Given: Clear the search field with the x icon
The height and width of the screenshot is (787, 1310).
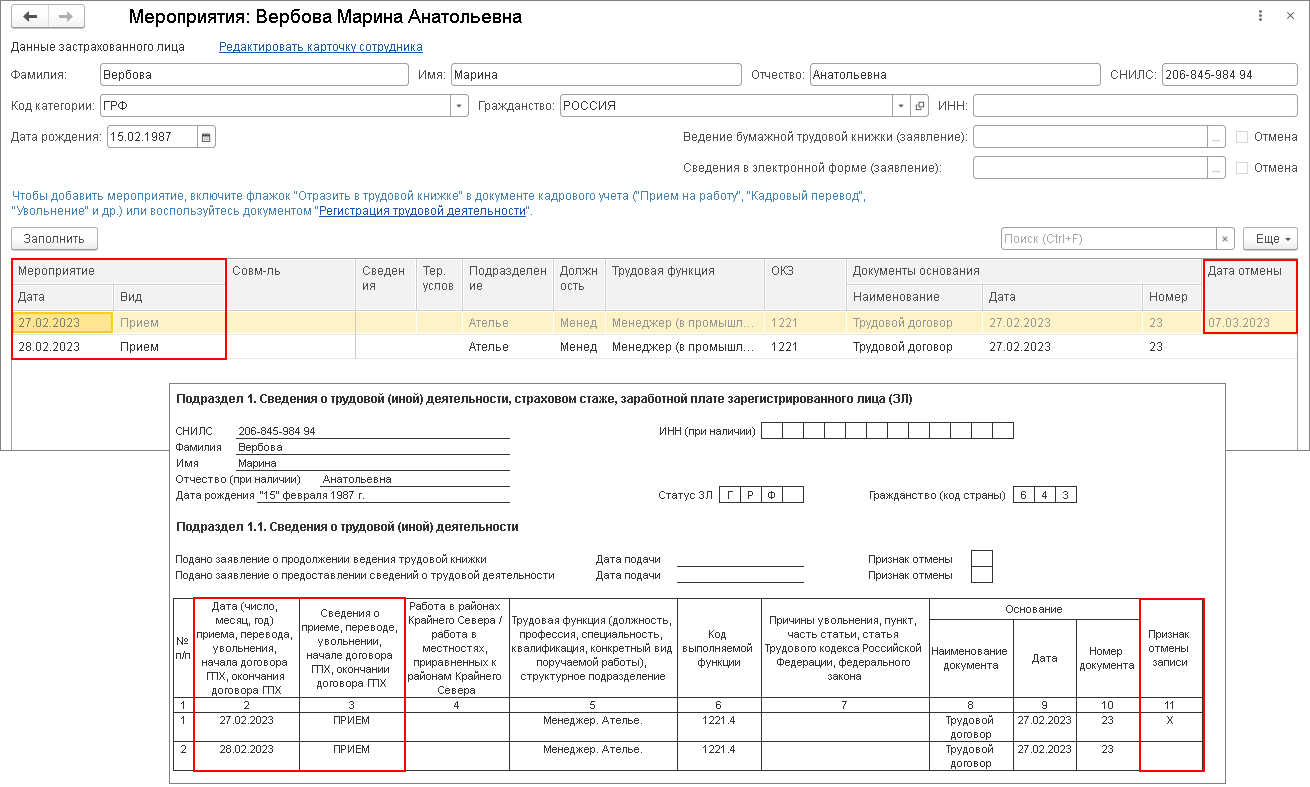Looking at the screenshot, I should click(1225, 239).
